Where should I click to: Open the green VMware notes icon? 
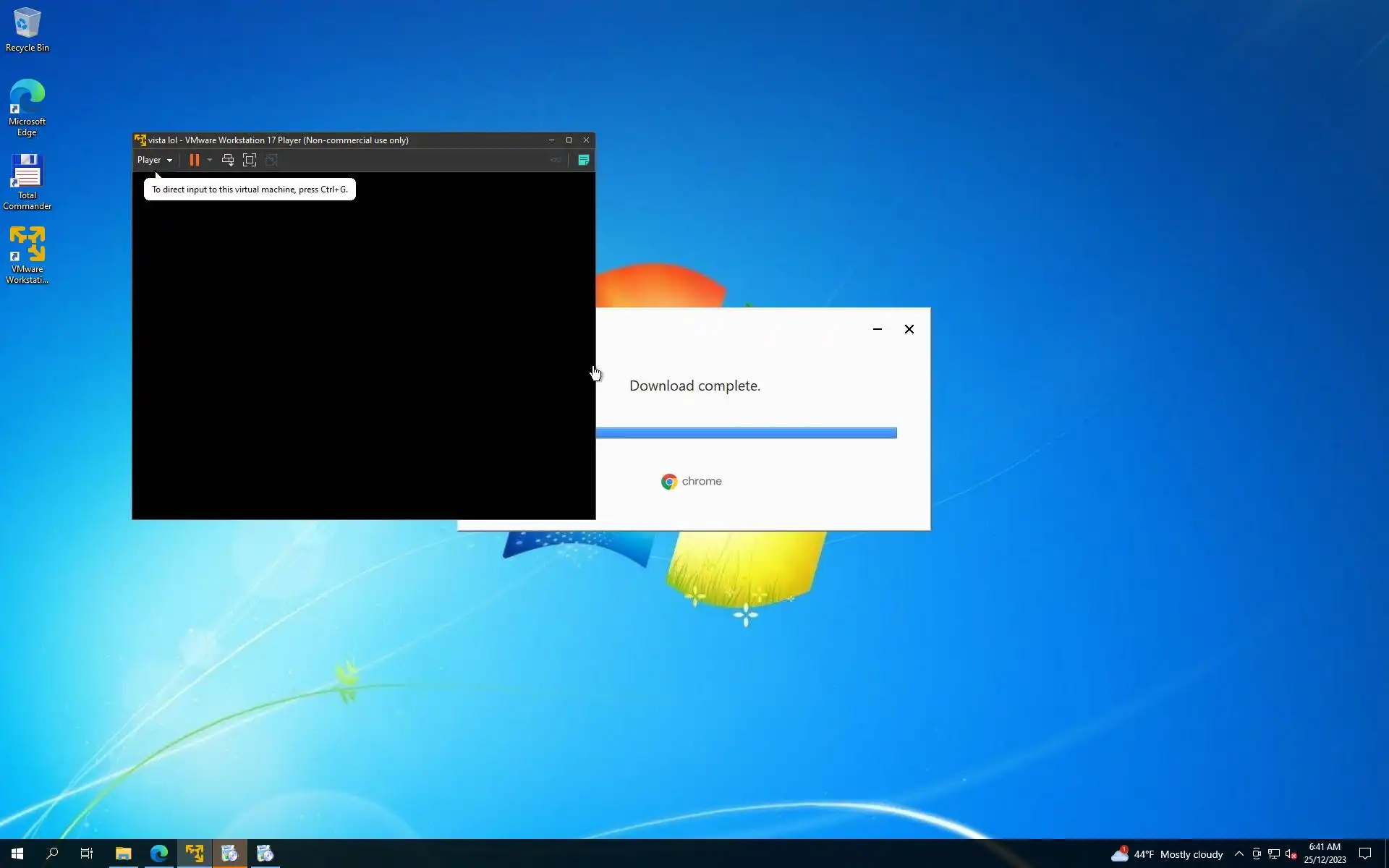point(583,160)
